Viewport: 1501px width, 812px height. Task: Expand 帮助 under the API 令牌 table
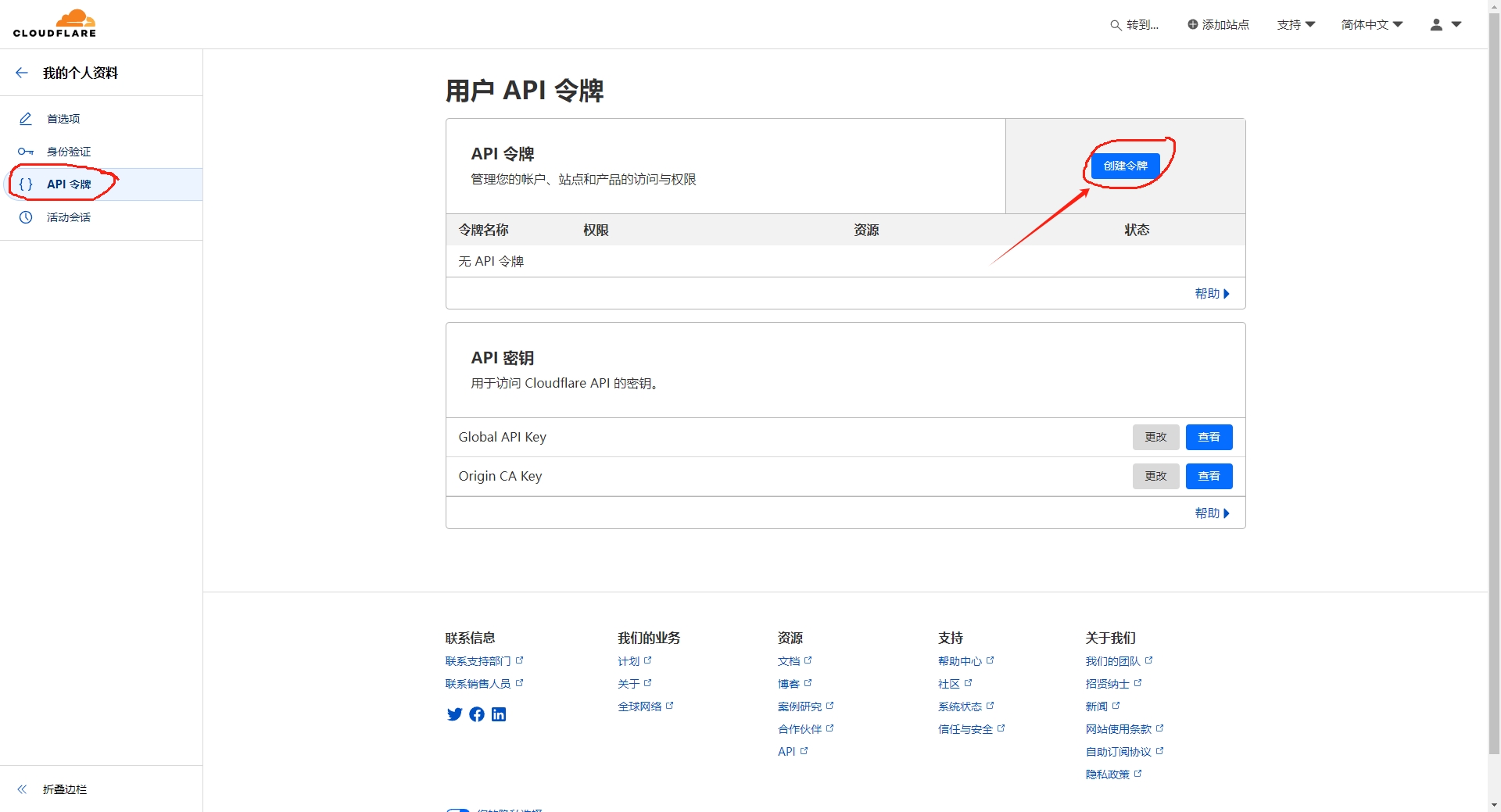click(1212, 294)
